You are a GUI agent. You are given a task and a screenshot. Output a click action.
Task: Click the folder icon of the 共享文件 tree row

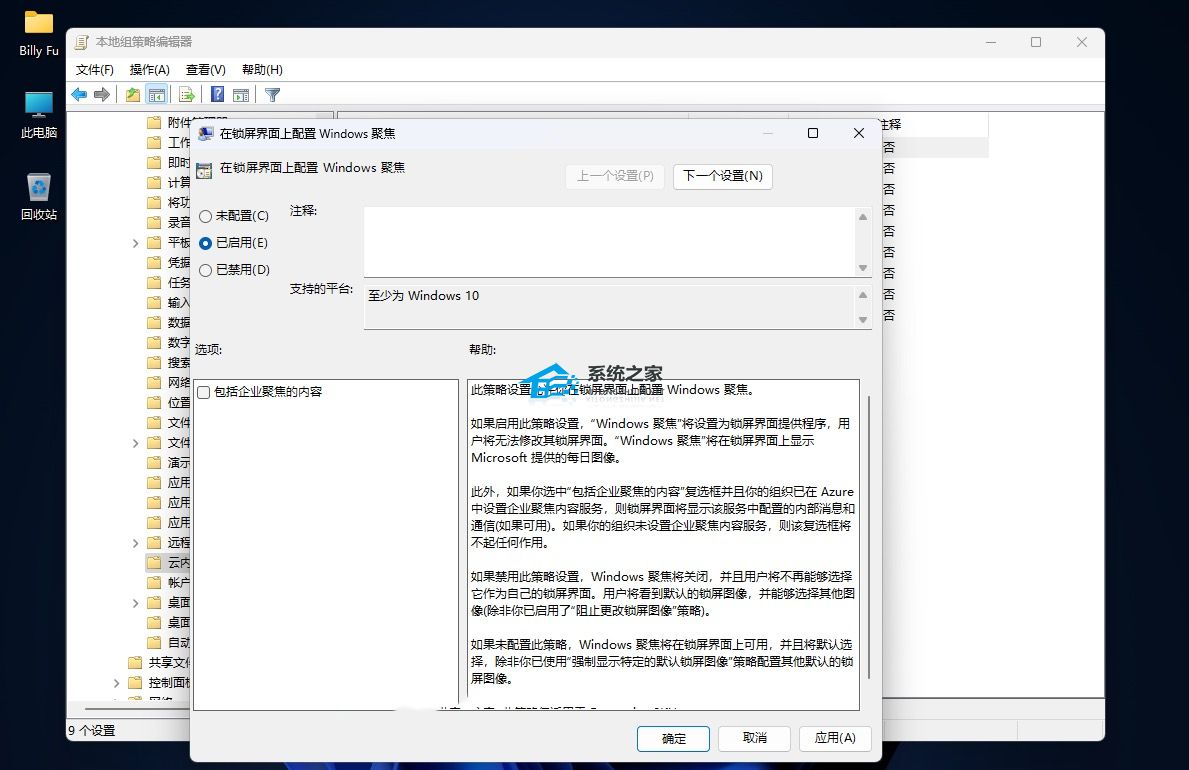point(135,662)
